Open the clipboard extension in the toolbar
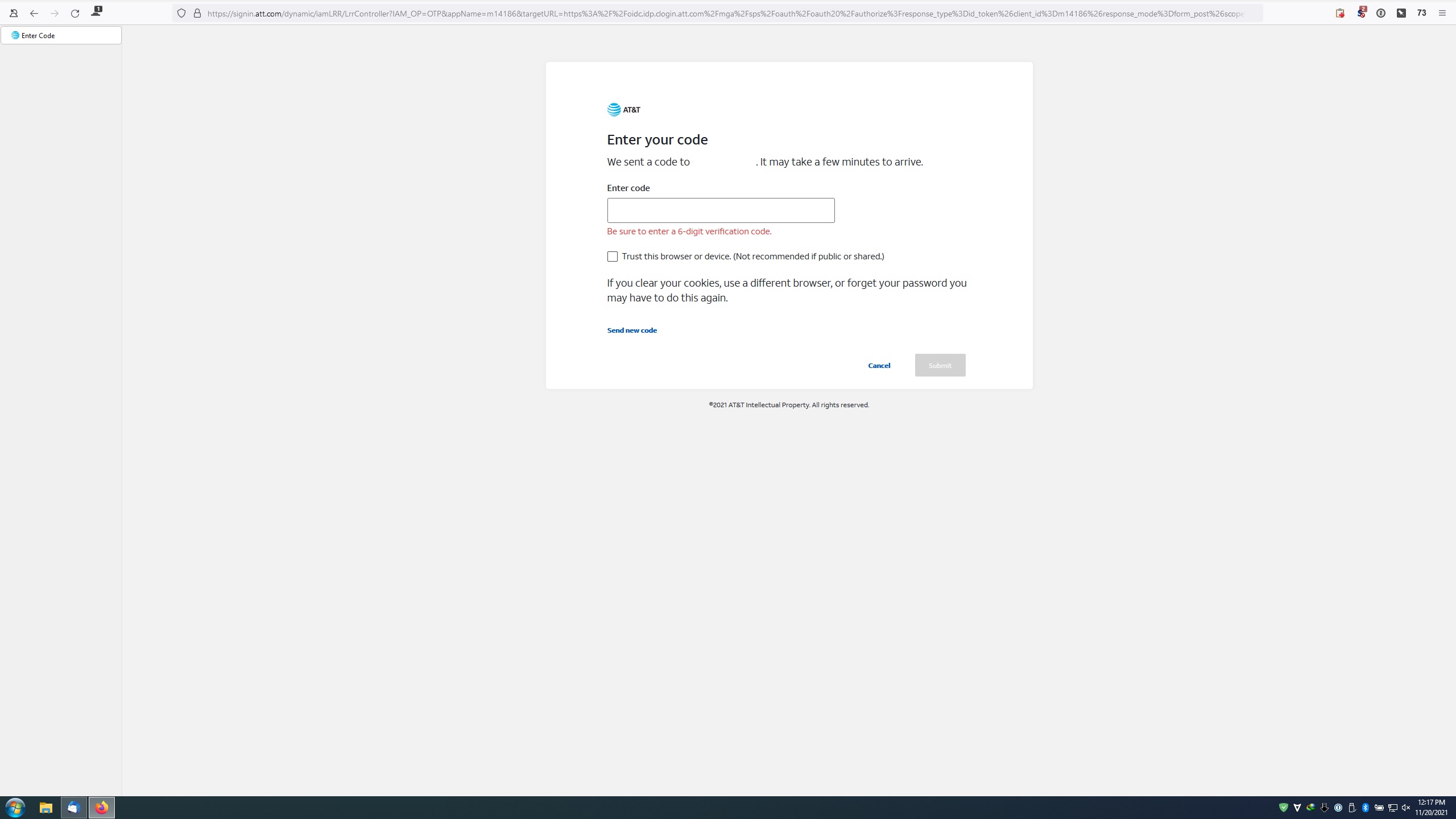Viewport: 1456px width, 819px height. [1340, 13]
